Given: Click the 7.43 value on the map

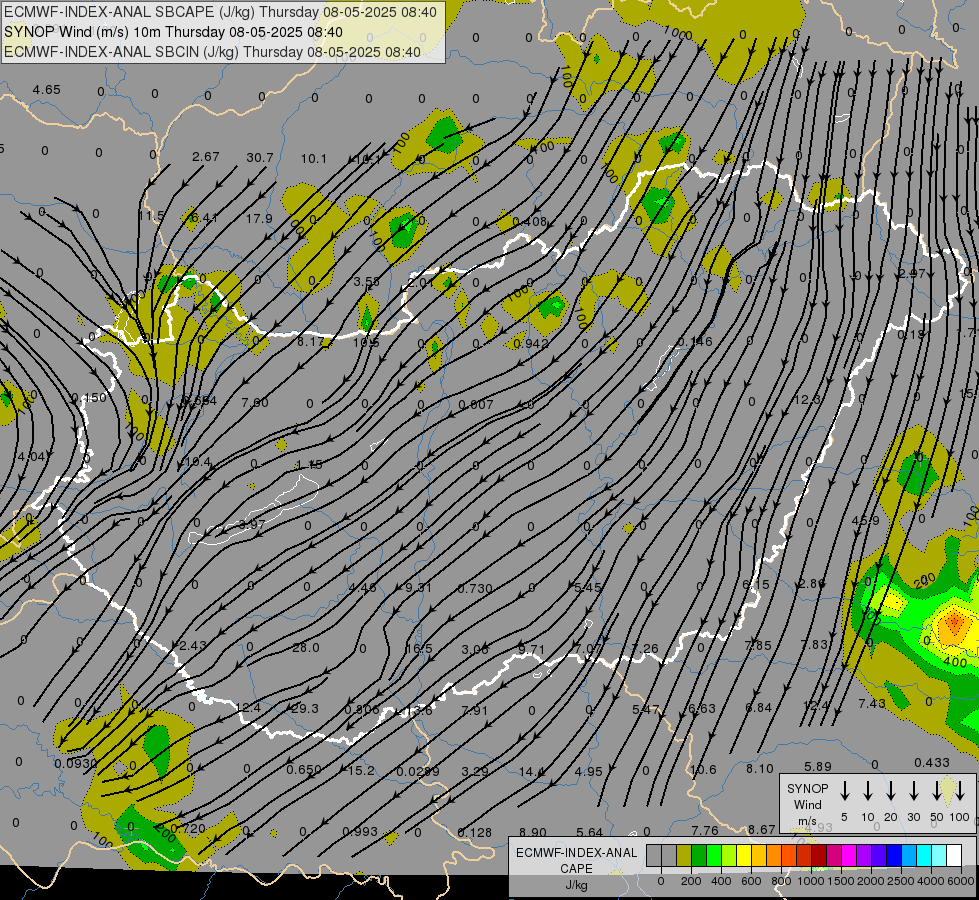Looking at the screenshot, I should 872,703.
